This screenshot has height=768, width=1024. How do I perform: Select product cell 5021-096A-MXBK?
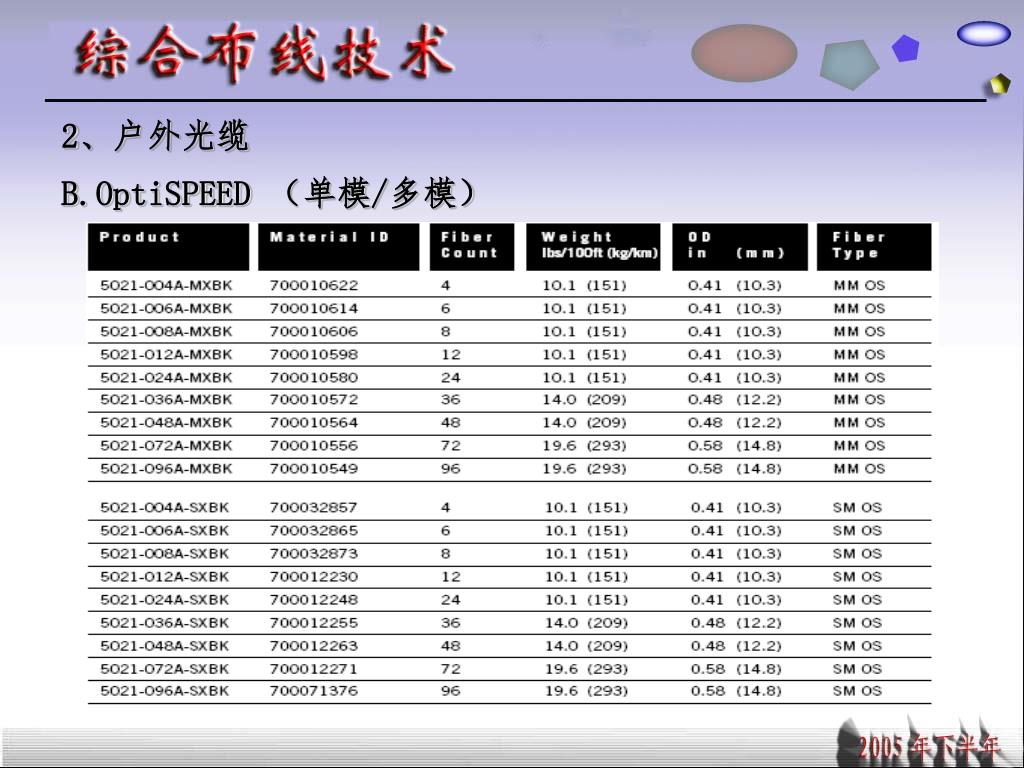tap(166, 469)
